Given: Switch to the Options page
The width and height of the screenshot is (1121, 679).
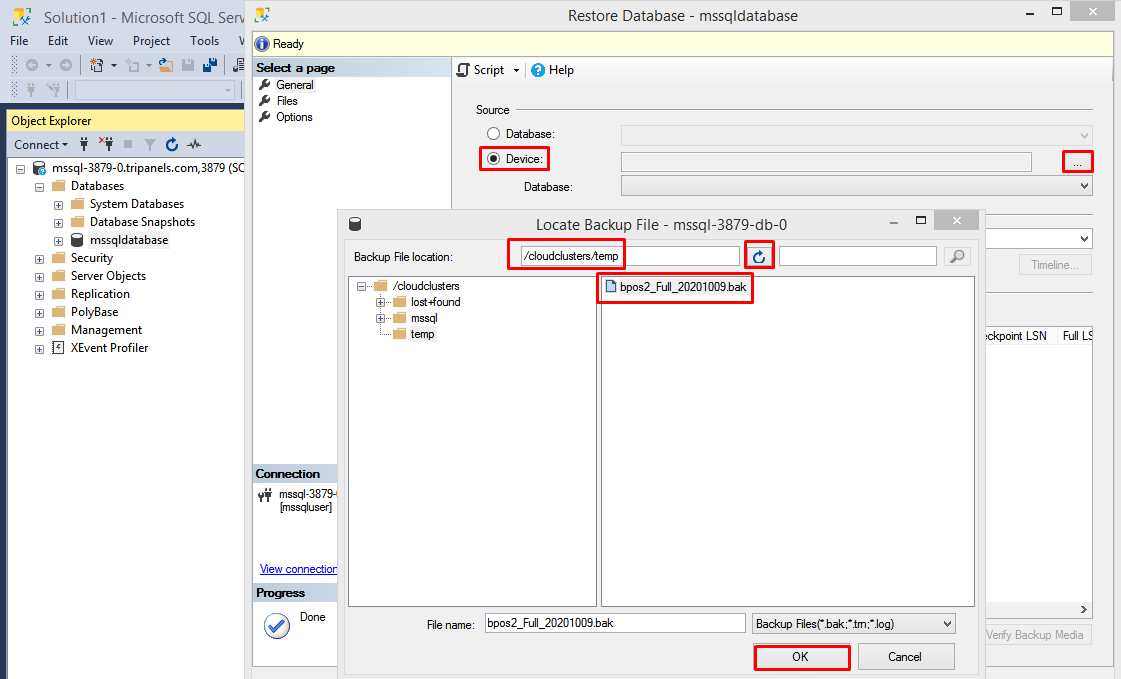Looking at the screenshot, I should 294,117.
